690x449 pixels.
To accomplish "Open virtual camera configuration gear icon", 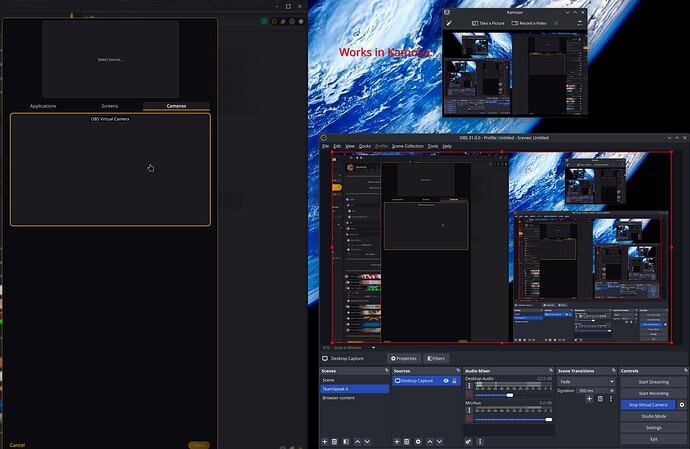I will pyautogui.click(x=682, y=405).
